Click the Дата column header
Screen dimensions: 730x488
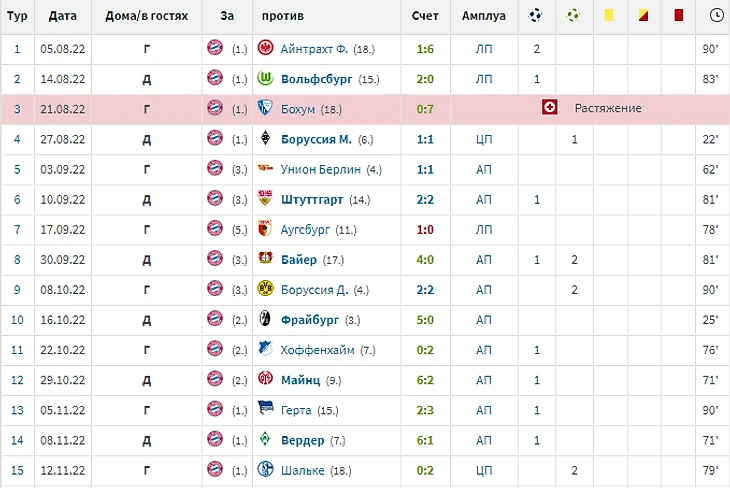[62, 16]
